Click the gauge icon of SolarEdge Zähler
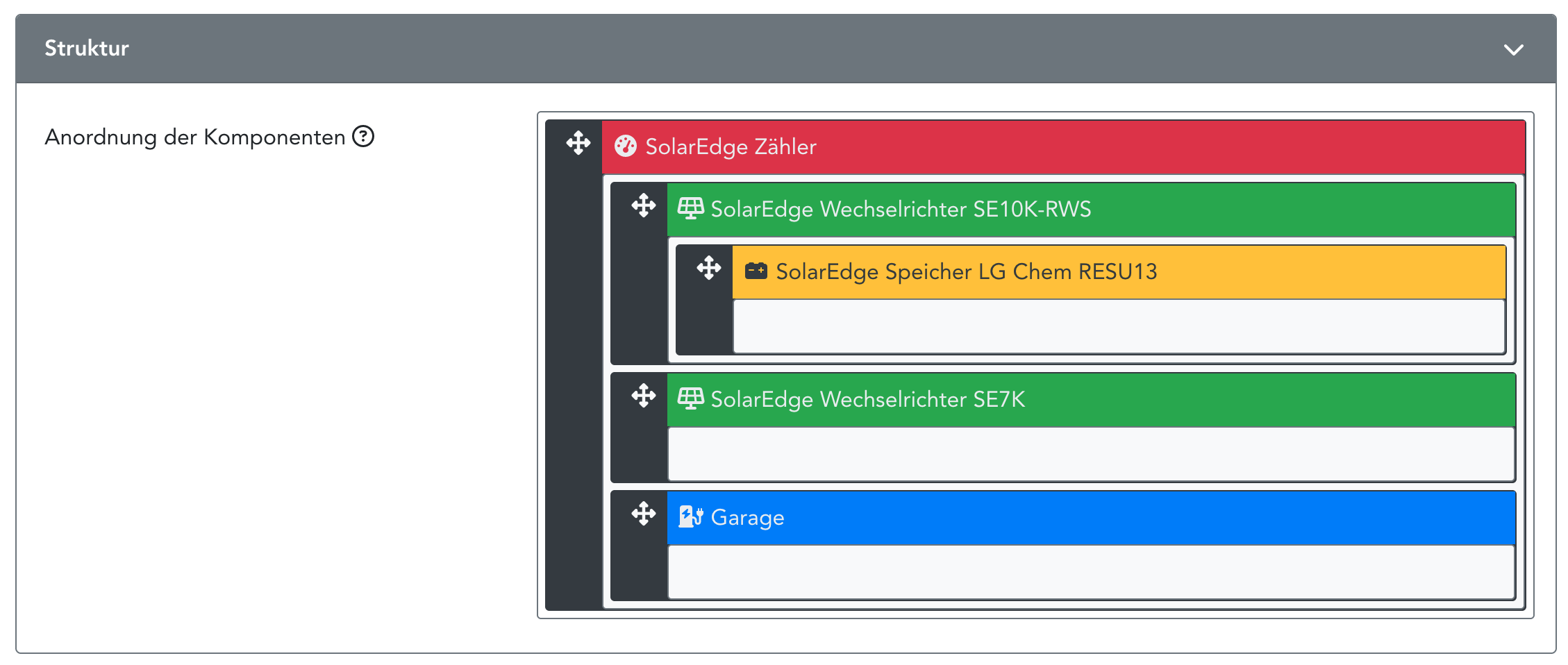1568x665 pixels. click(625, 146)
